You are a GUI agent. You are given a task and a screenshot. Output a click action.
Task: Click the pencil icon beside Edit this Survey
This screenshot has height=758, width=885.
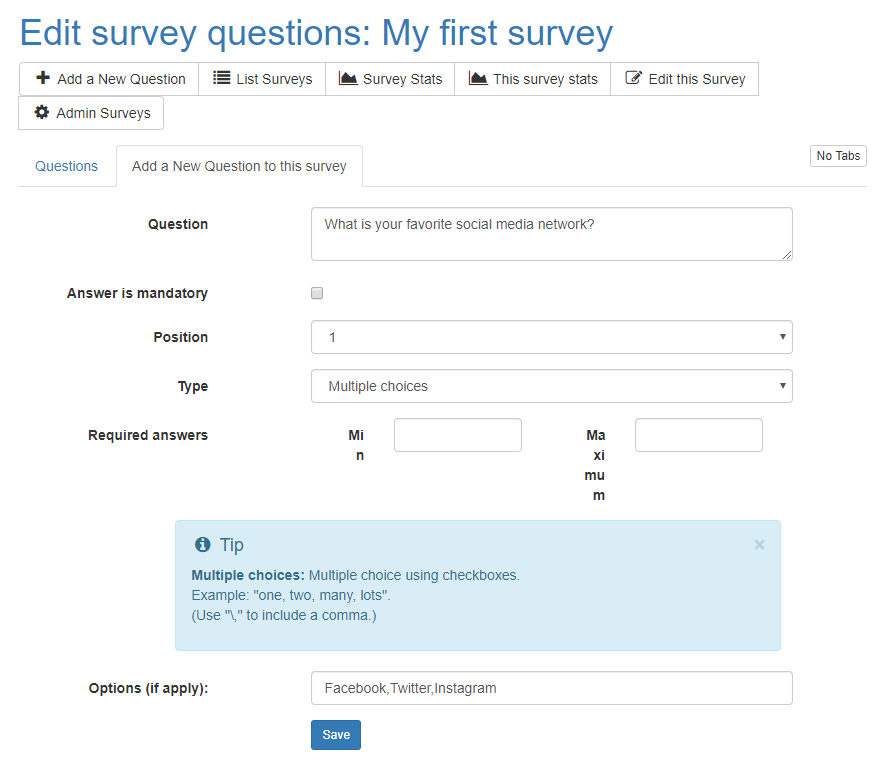633,78
